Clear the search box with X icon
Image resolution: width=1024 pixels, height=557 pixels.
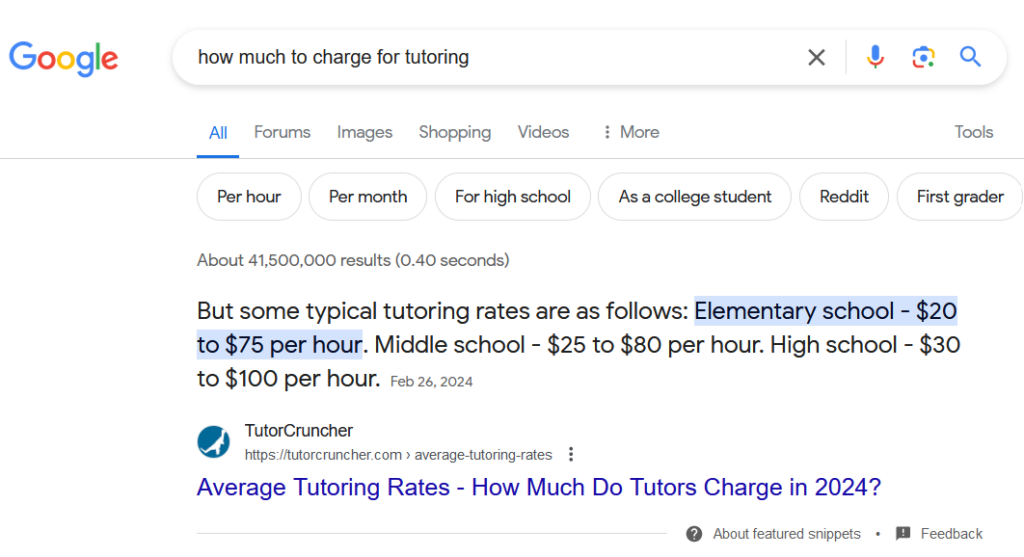pos(817,57)
